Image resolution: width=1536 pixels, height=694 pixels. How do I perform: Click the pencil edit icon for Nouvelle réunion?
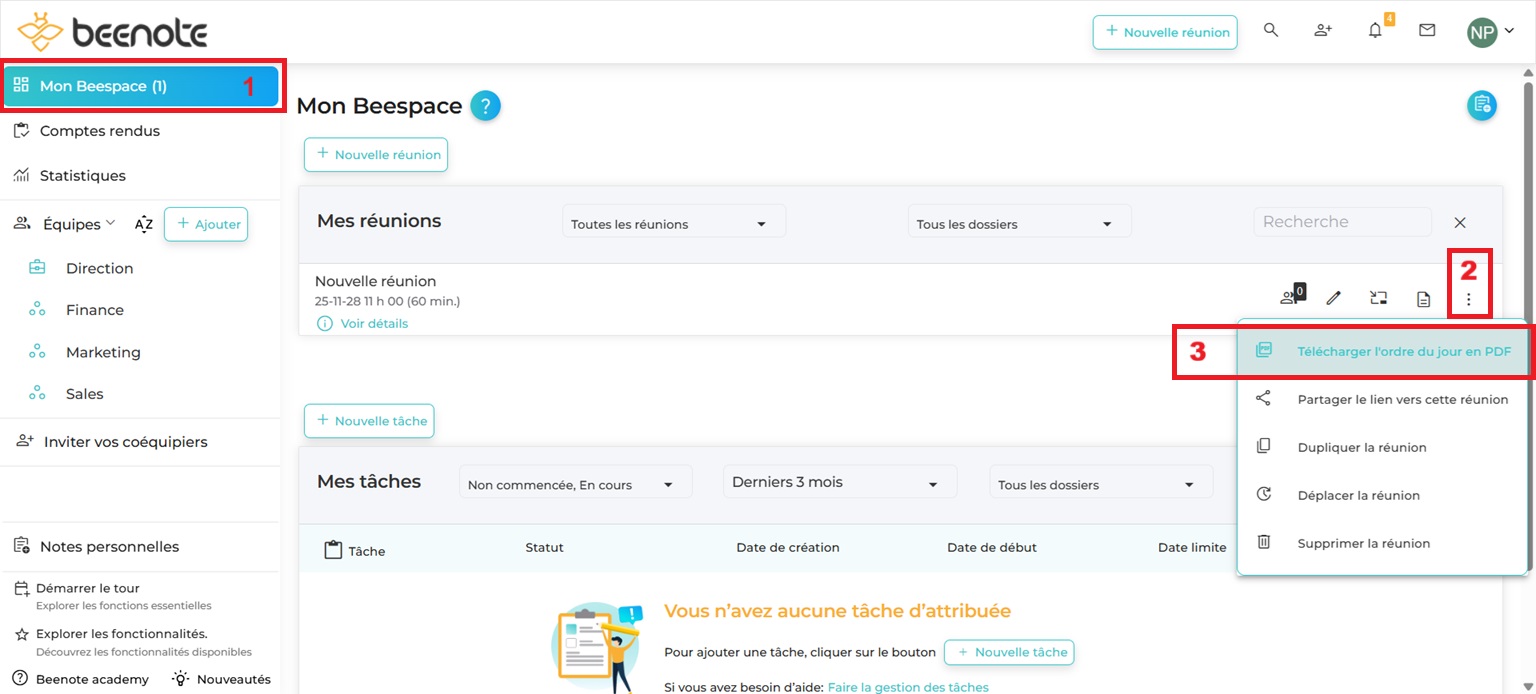[x=1333, y=298]
